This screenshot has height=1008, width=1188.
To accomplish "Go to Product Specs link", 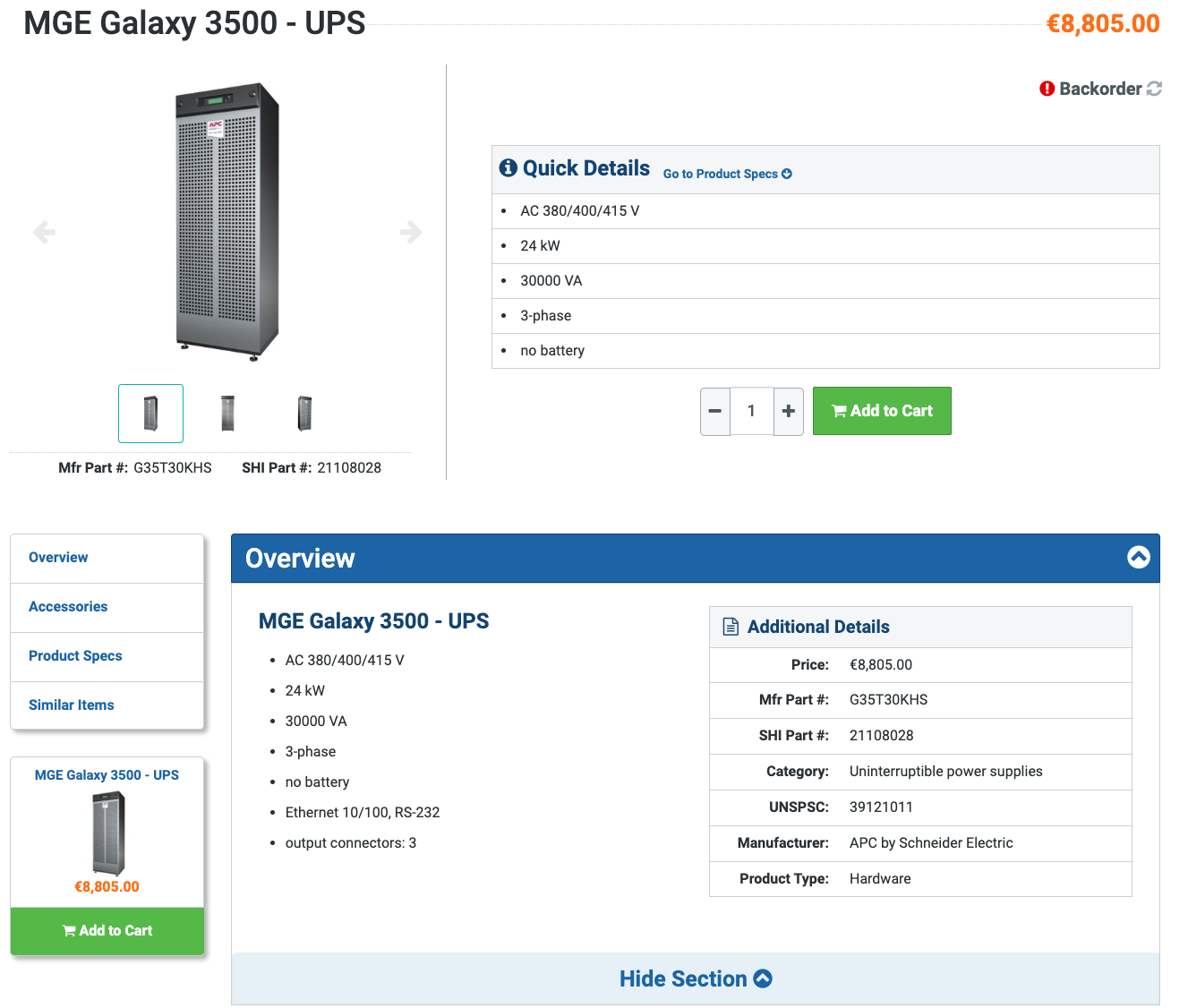I will pos(727,174).
